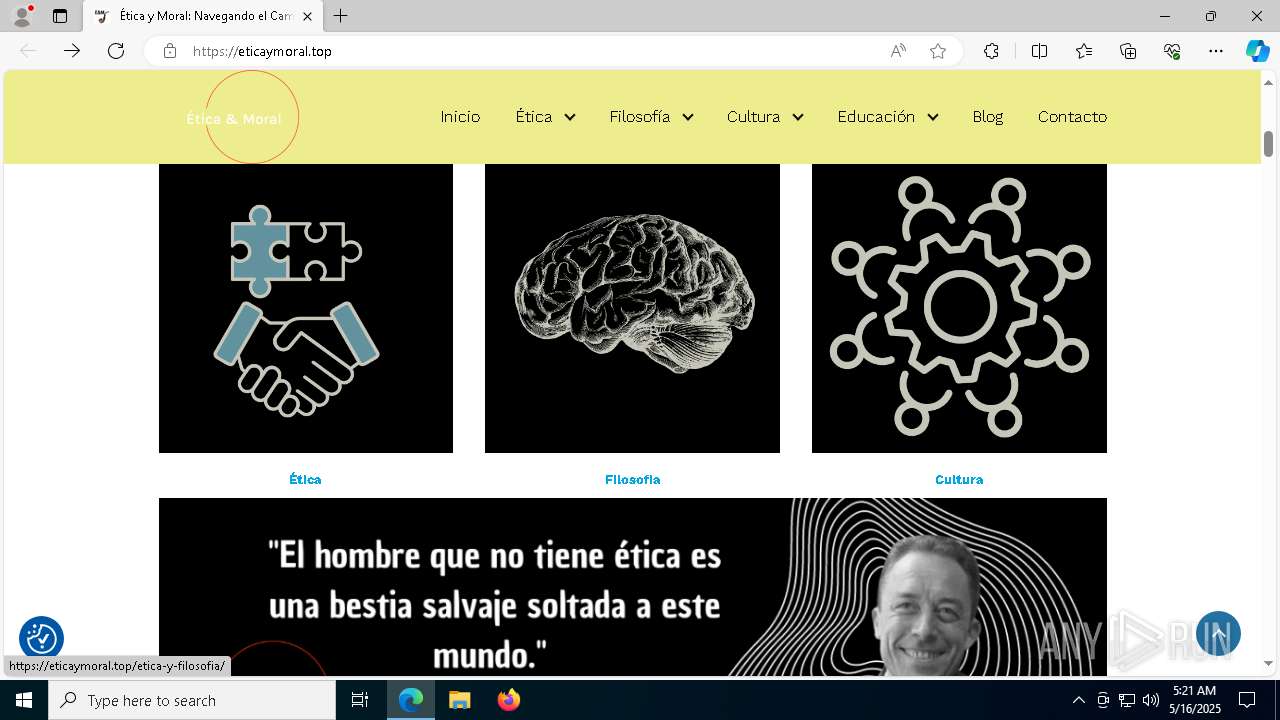This screenshot has height=720, width=1280.
Task: Follow the Cultura caption link
Action: pyautogui.click(x=959, y=480)
